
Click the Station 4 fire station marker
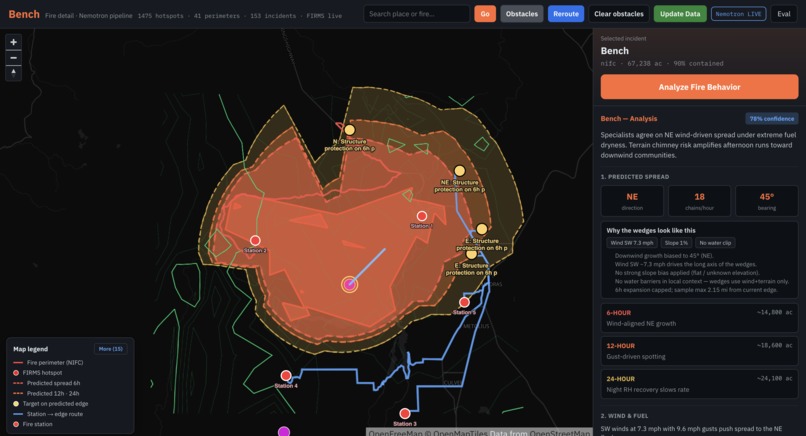(x=286, y=375)
